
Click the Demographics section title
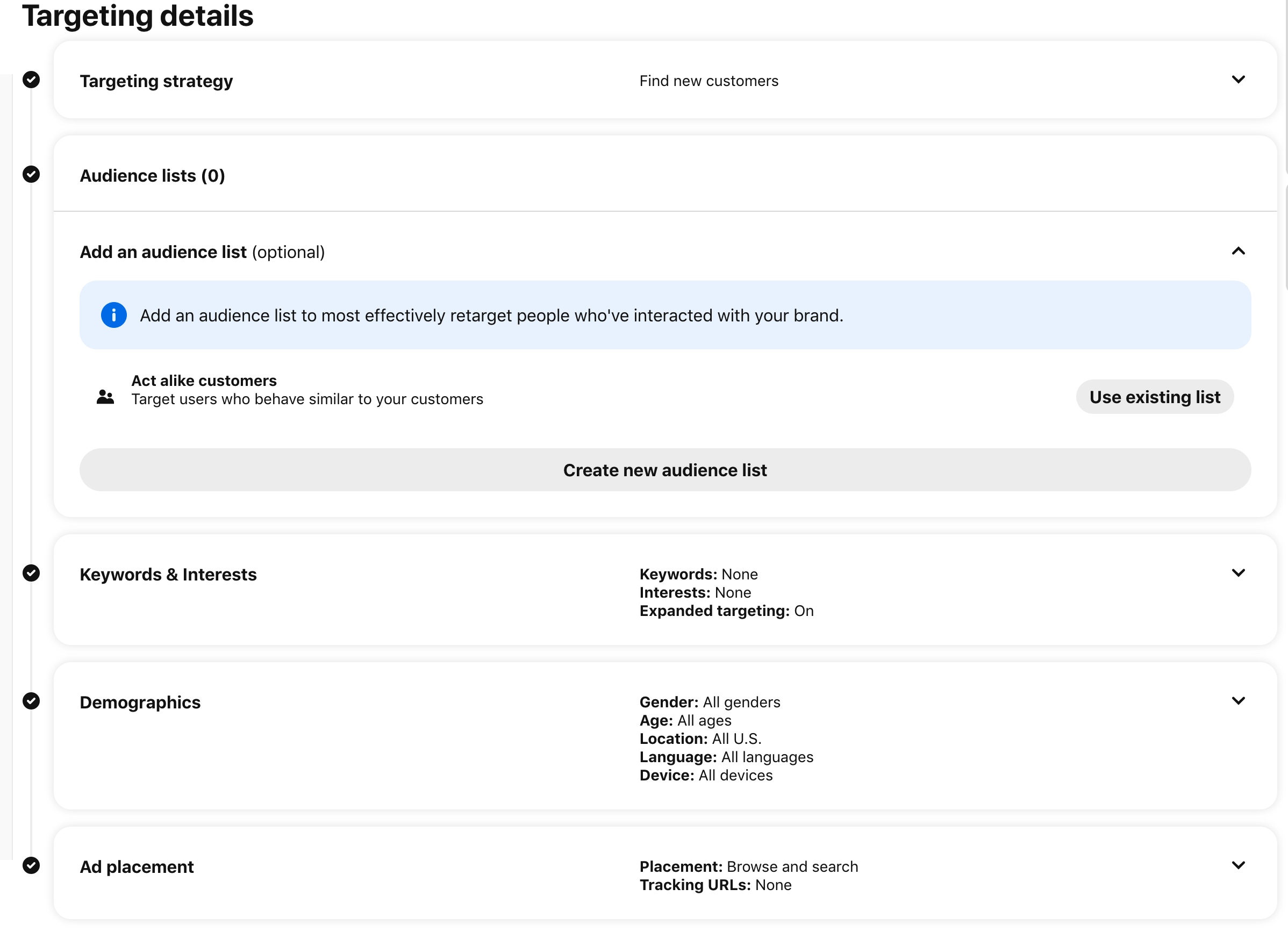(140, 702)
